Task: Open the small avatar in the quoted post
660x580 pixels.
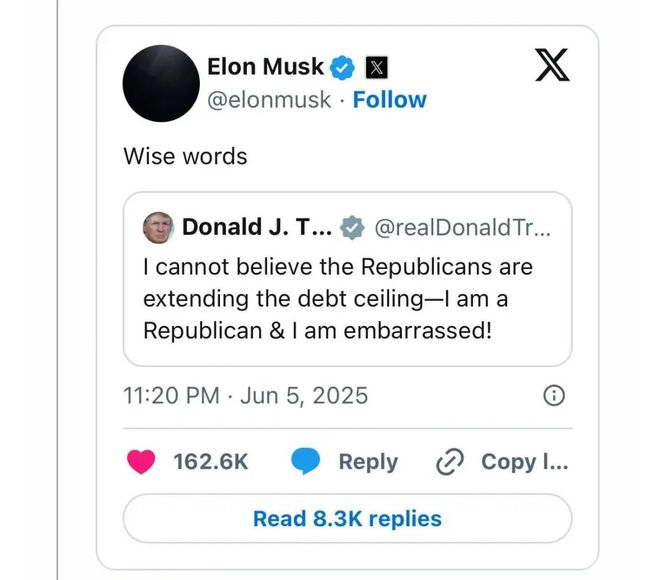Action: coord(158,227)
